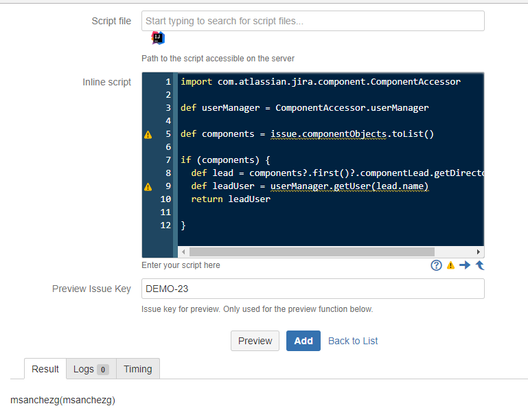Click the scrollbar right arrow in editor
This screenshot has width=528, height=420.
pyautogui.click(x=478, y=252)
